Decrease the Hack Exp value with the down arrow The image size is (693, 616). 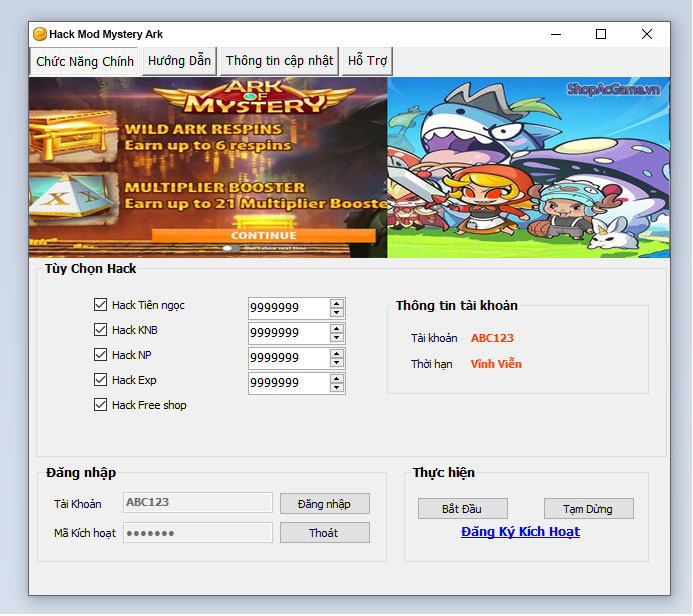[337, 388]
